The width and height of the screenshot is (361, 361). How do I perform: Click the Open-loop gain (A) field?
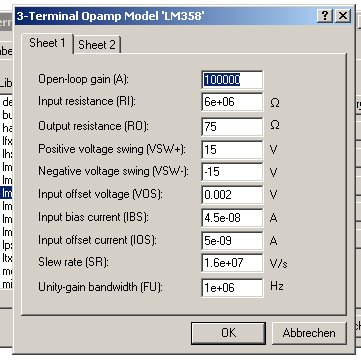coord(232,80)
